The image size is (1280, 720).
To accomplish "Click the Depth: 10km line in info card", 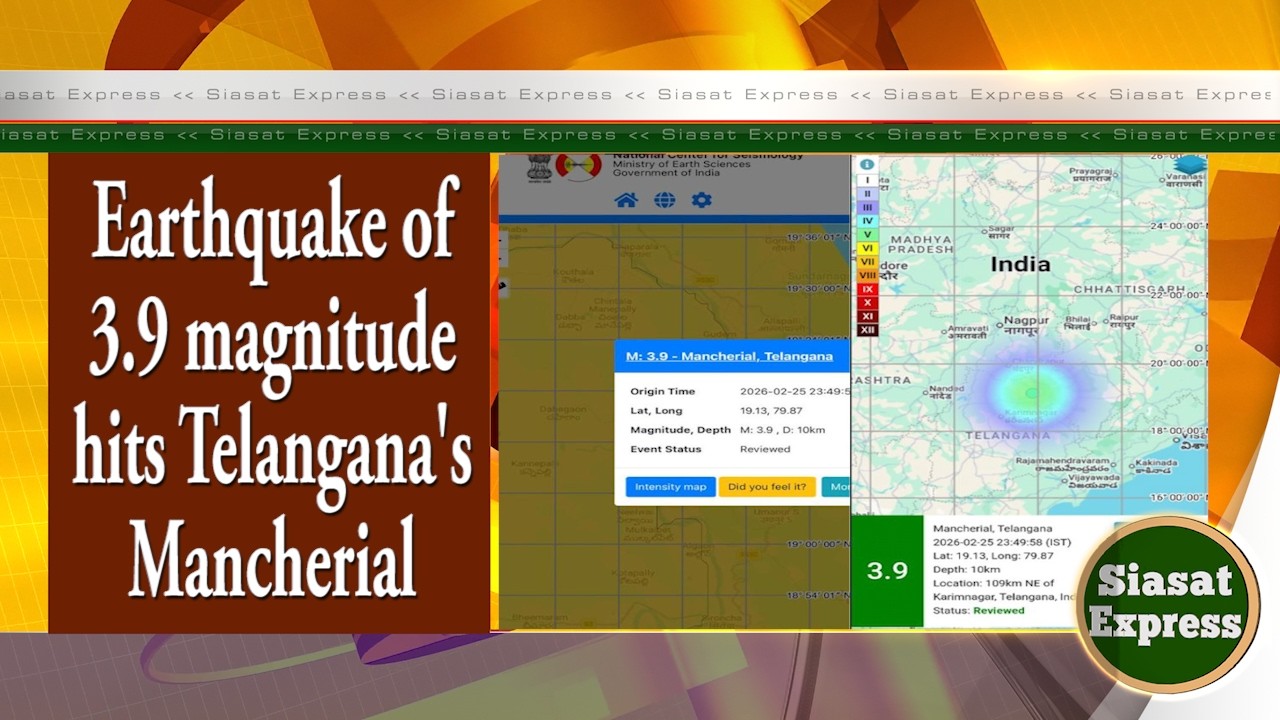I will click(966, 569).
